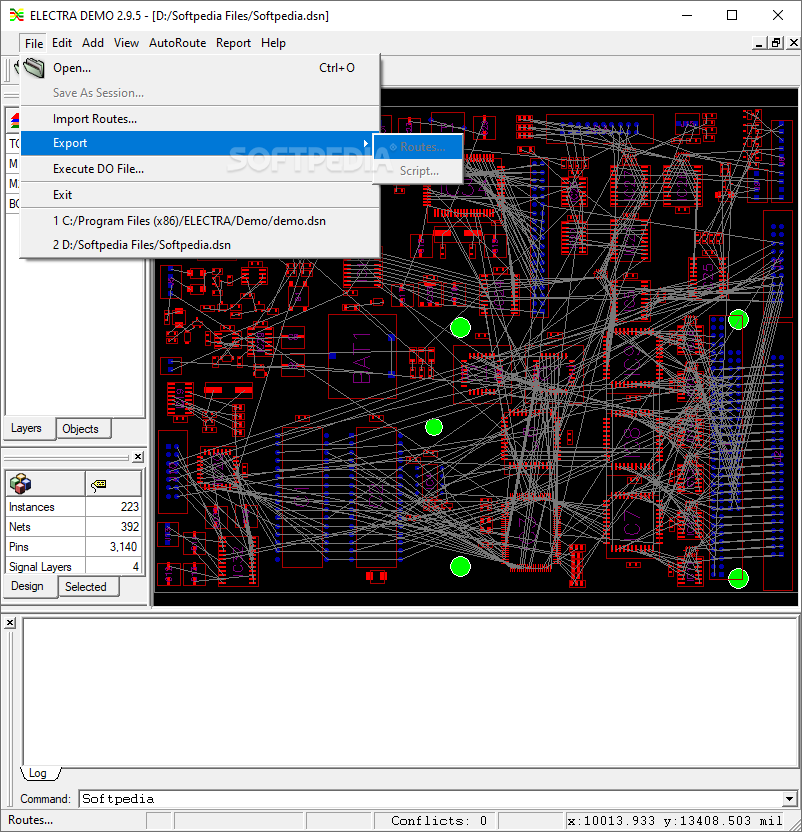Screen dimensions: 802x832
Task: Switch to the Objects tab
Action: point(81,429)
